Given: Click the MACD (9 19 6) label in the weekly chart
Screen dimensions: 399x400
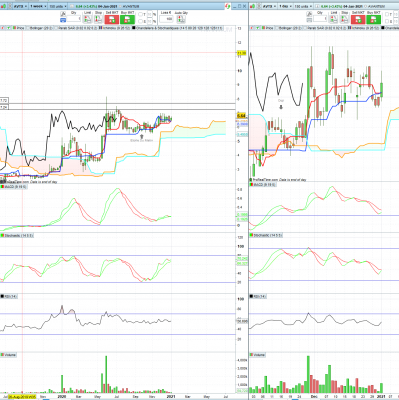Looking at the screenshot, I should pos(16,187).
